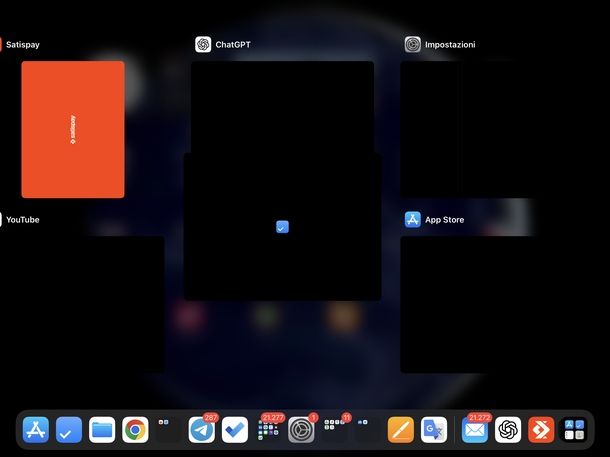This screenshot has height=457, width=610.
Task: Launch the blue checkmark app in dock
Action: [x=69, y=430]
